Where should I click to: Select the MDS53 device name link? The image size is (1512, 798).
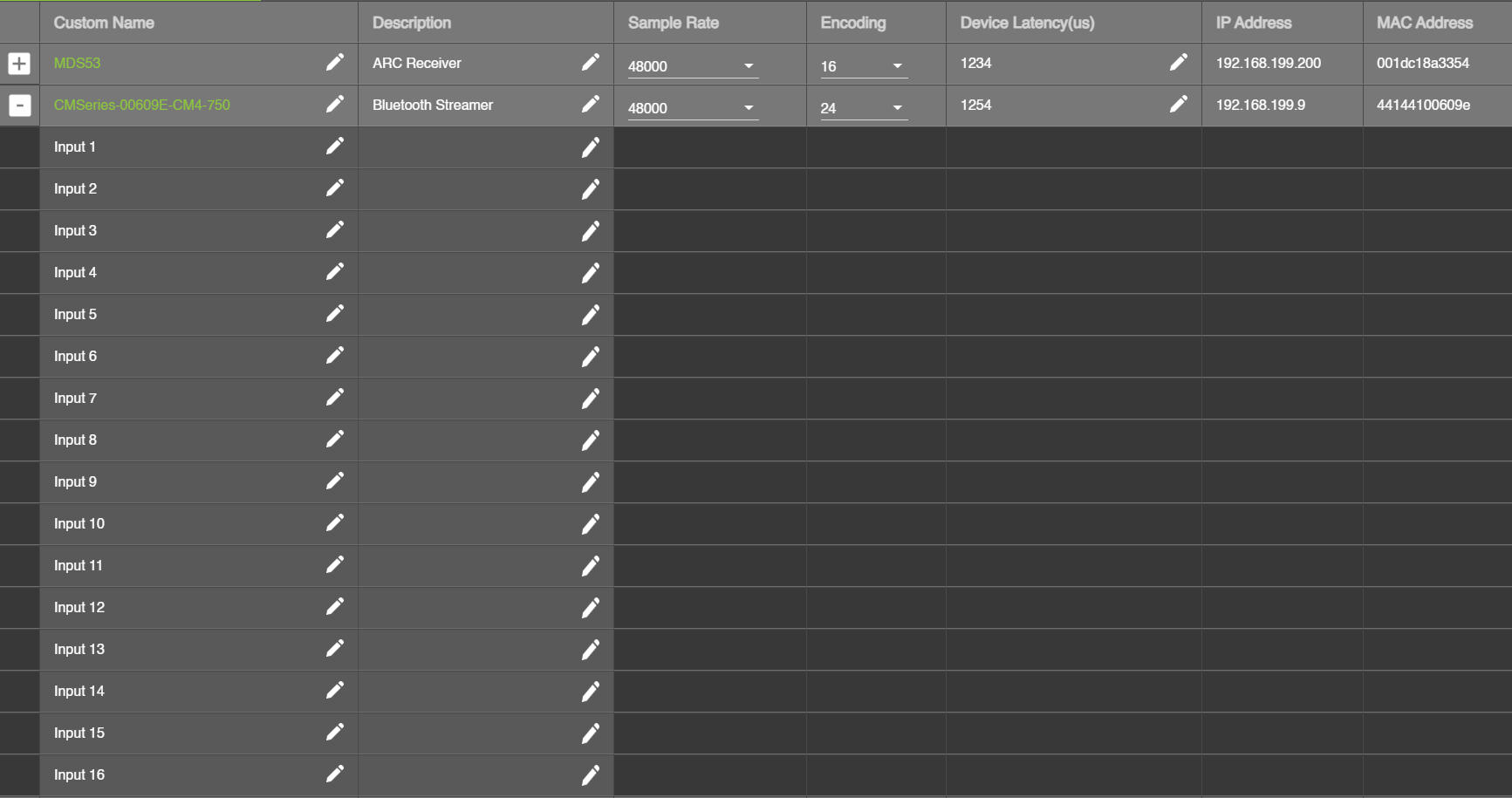[77, 63]
